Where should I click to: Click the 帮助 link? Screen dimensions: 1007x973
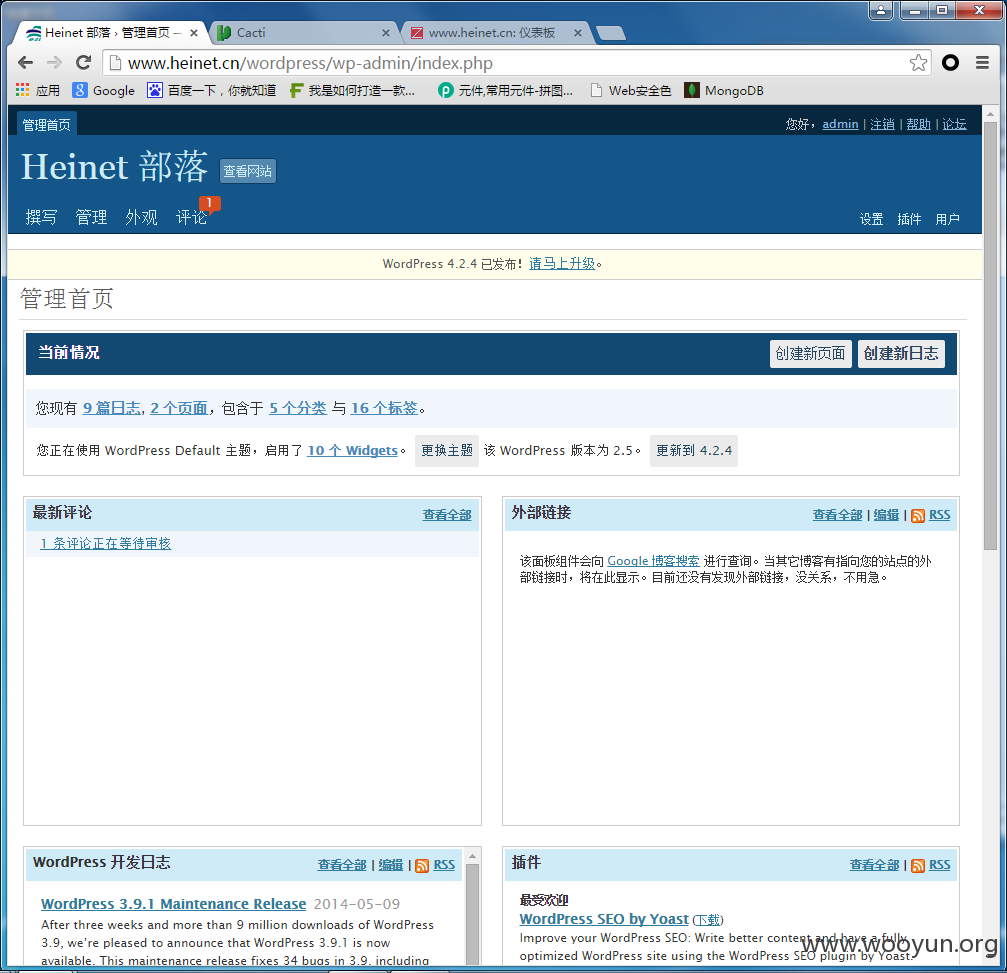[918, 124]
